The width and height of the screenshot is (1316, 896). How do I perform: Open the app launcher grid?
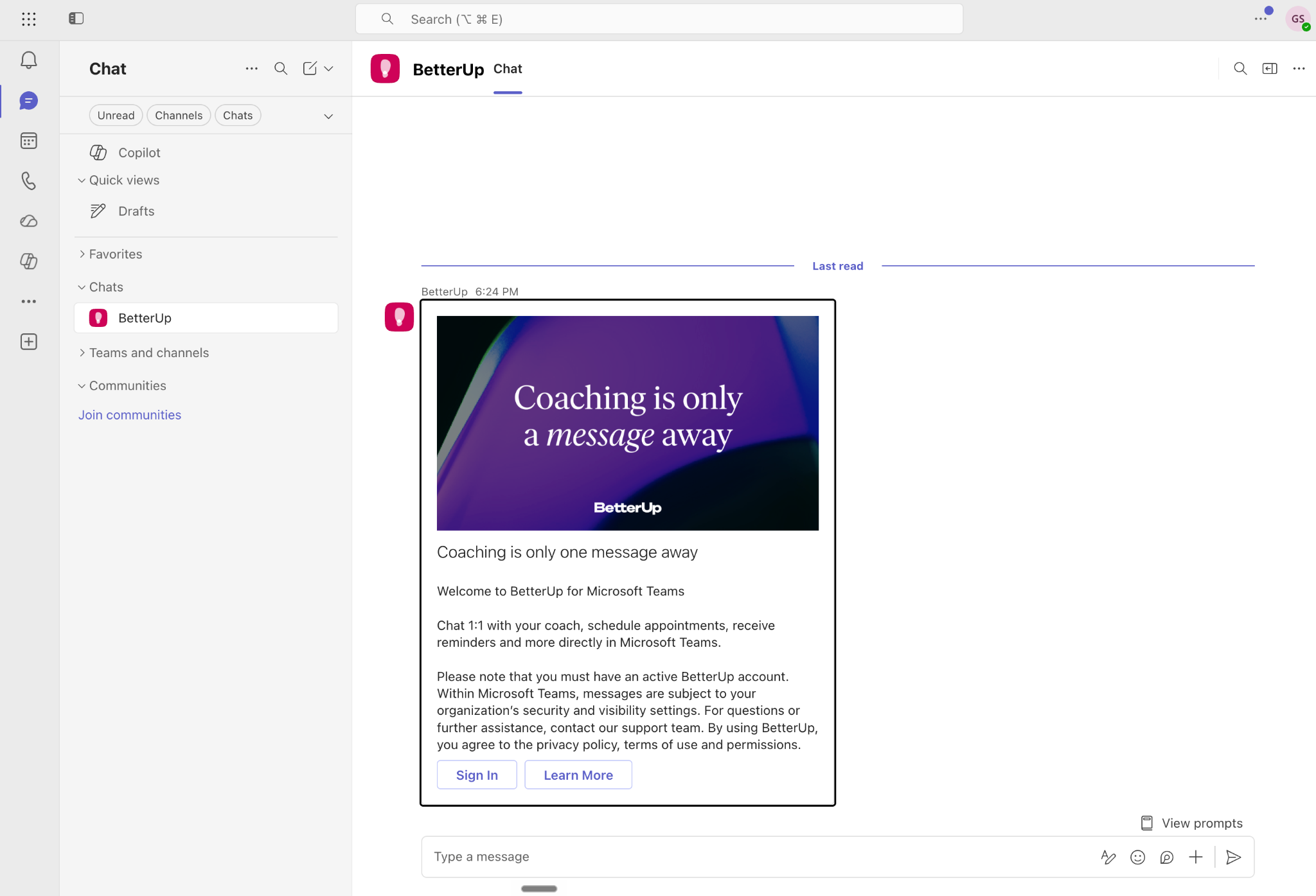pyautogui.click(x=29, y=19)
